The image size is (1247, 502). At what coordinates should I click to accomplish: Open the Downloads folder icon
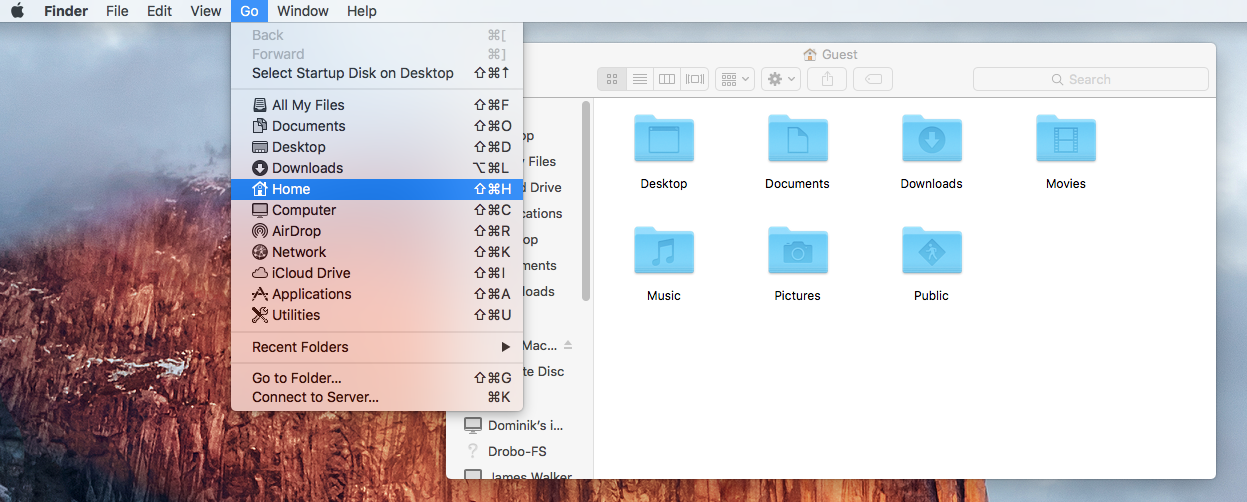(x=931, y=140)
